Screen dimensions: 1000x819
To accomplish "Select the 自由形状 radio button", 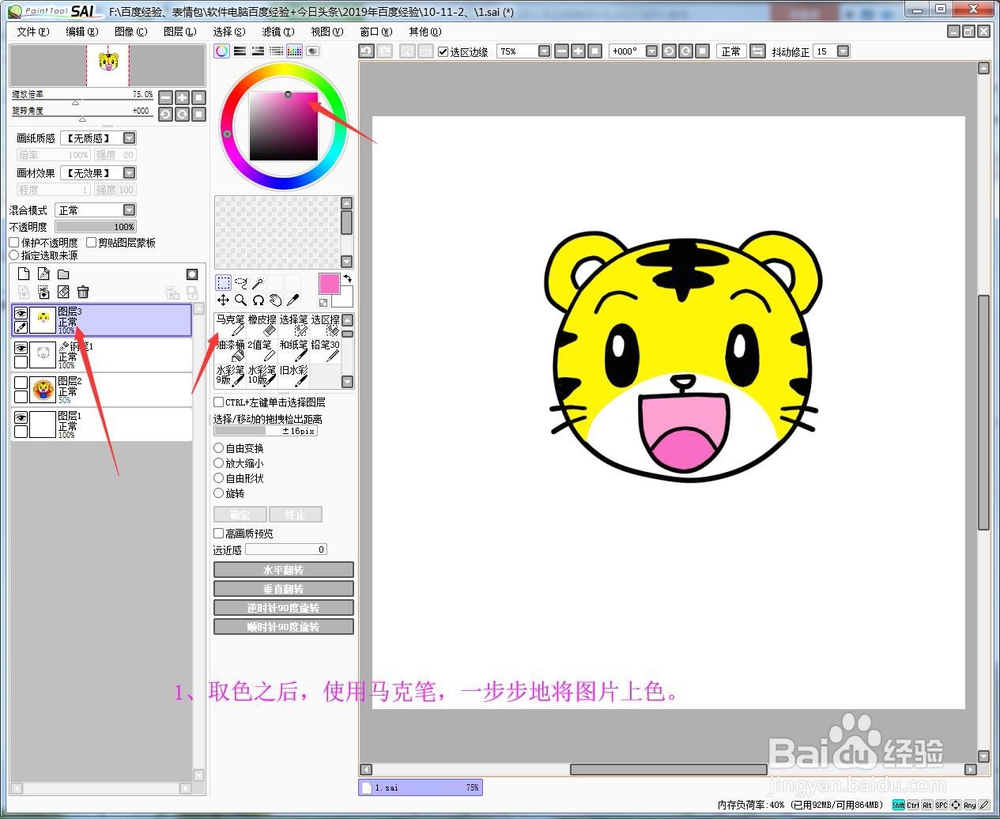I will (218, 478).
